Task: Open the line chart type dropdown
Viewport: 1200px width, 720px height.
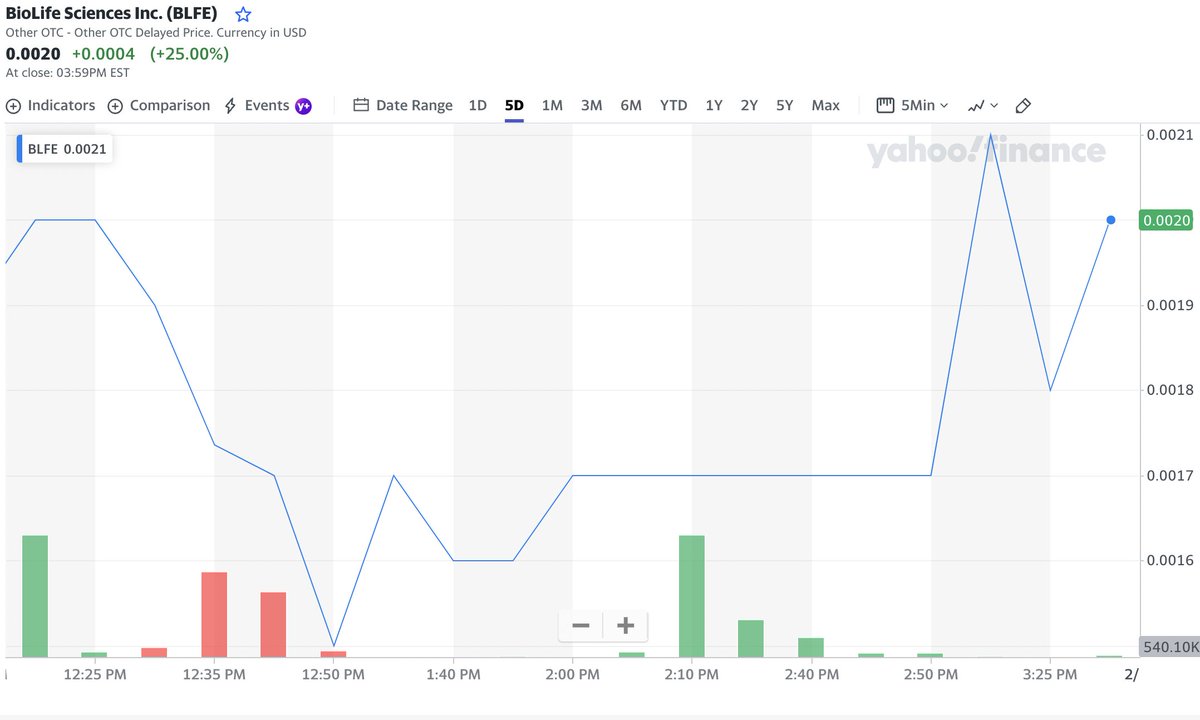Action: pos(983,105)
